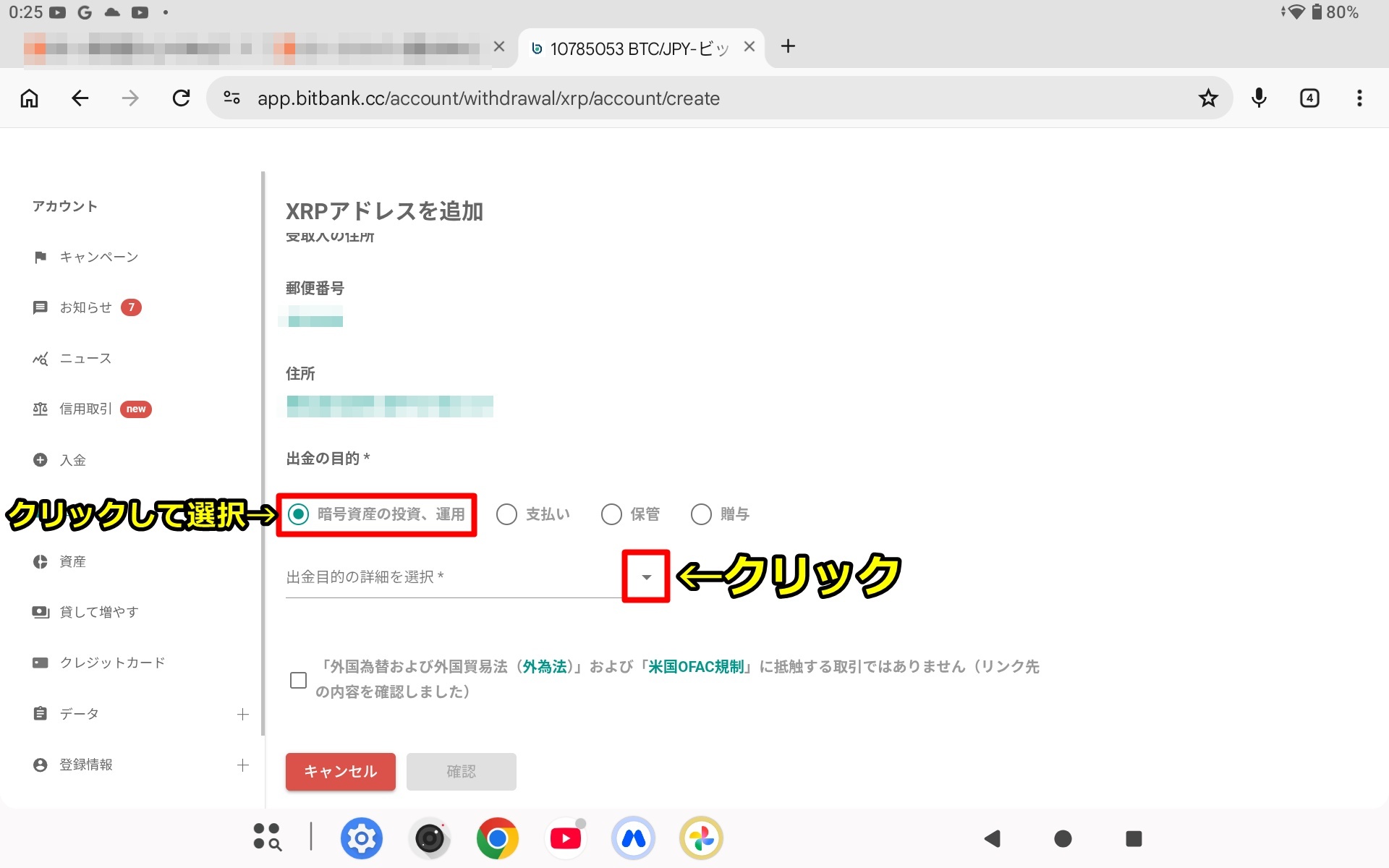Image resolution: width=1389 pixels, height=868 pixels.
Task: Close the BTC/JPY bitbank tab
Action: tap(749, 46)
